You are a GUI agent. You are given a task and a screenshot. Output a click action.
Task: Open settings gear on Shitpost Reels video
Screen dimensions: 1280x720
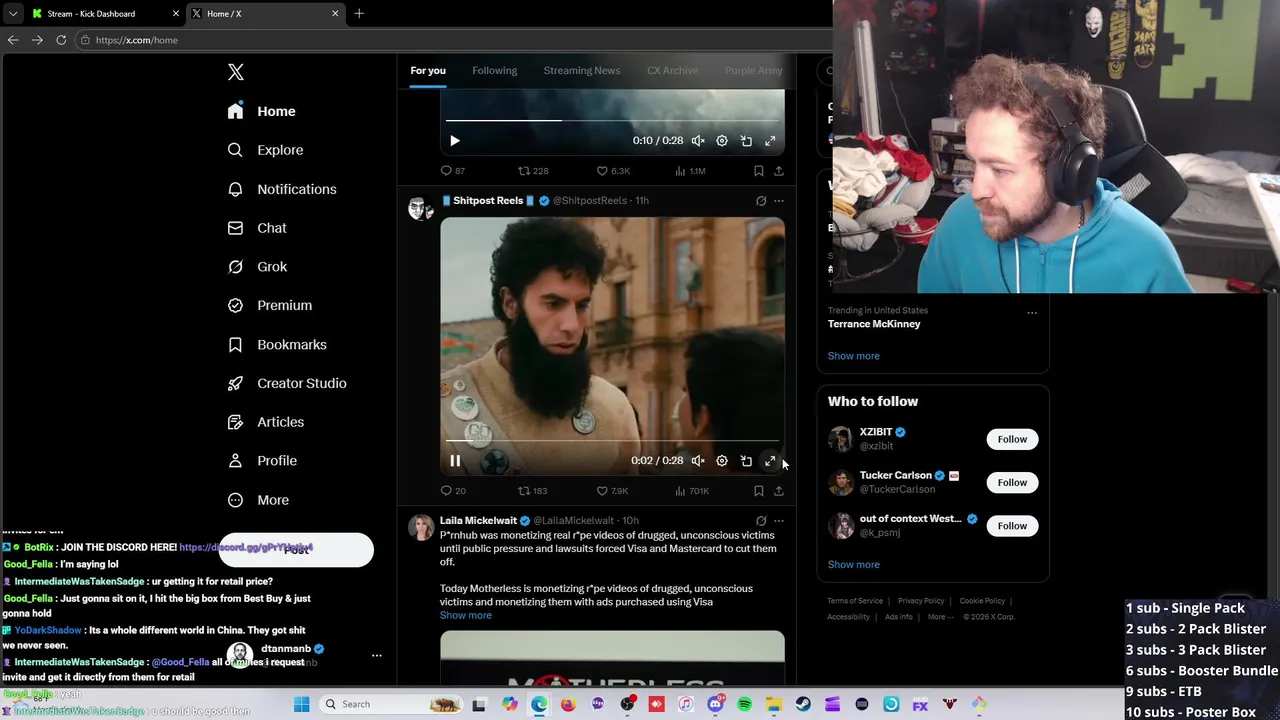[x=722, y=461]
